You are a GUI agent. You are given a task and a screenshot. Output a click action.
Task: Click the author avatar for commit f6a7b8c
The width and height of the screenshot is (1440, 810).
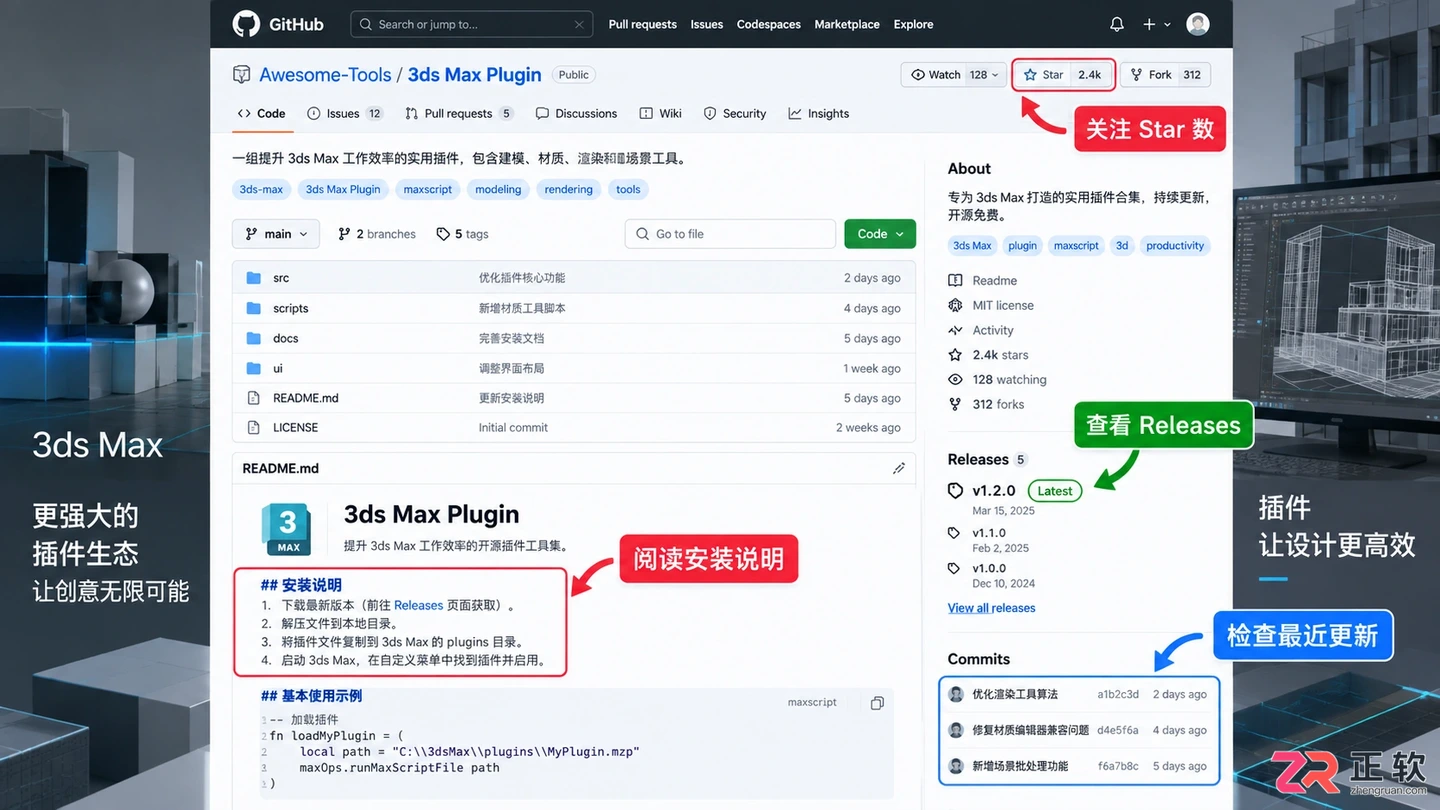point(956,766)
